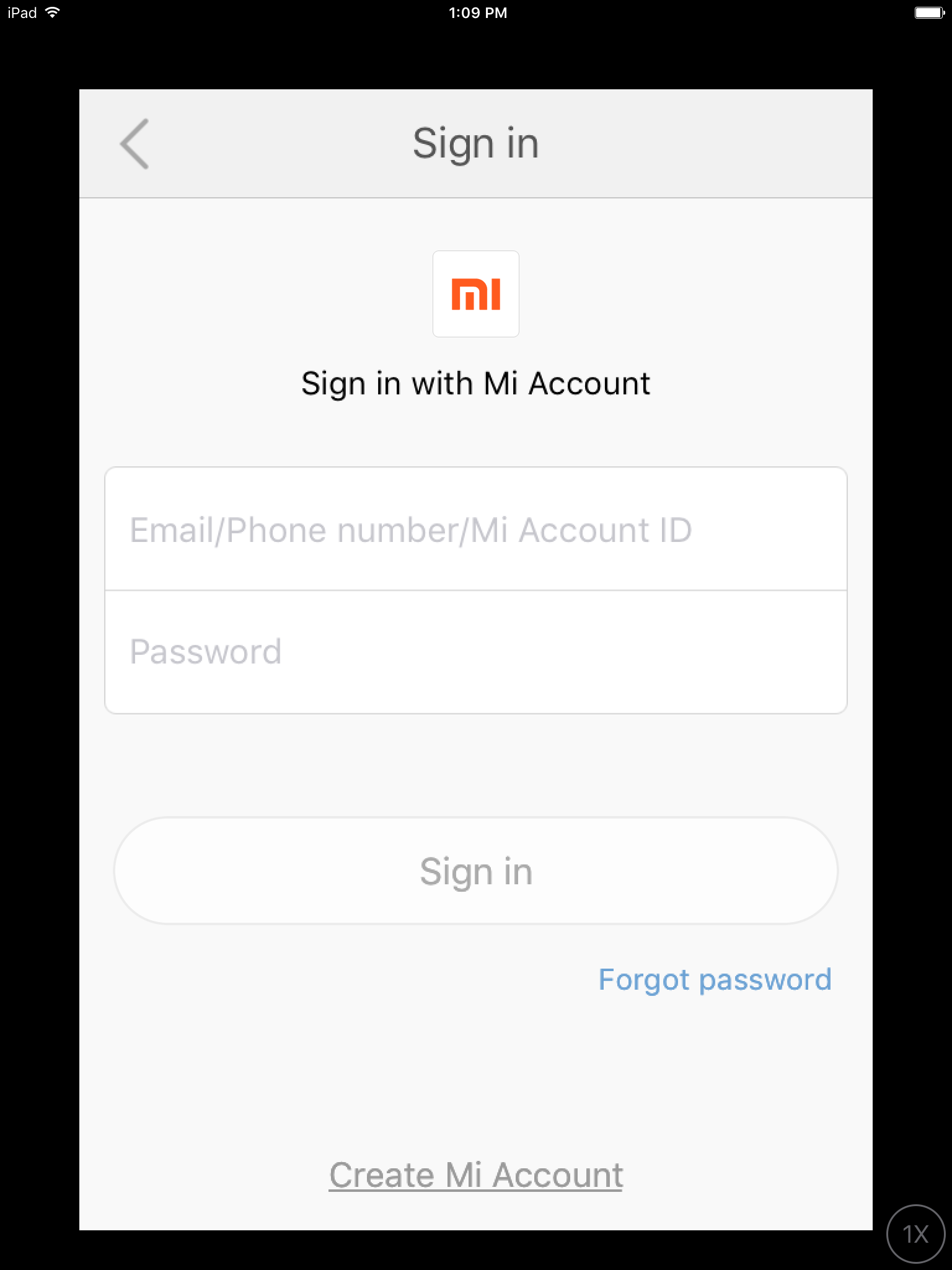Image resolution: width=952 pixels, height=1270 pixels.
Task: Click the underlined account creation text
Action: click(476, 1175)
